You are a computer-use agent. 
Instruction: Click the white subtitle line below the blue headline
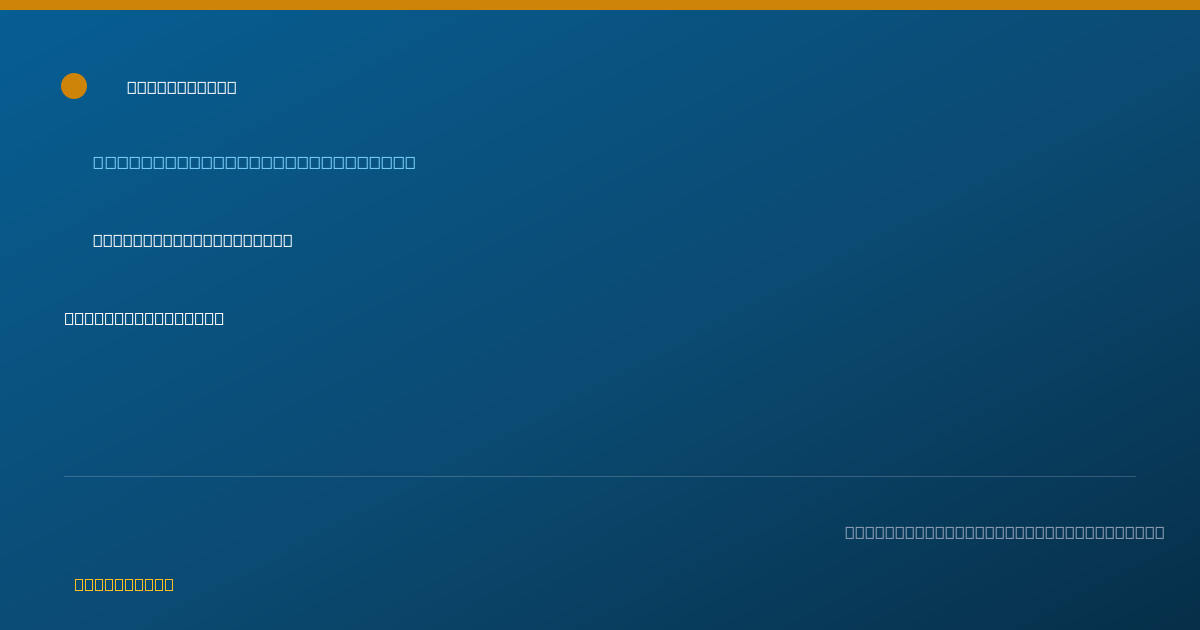pos(193,240)
